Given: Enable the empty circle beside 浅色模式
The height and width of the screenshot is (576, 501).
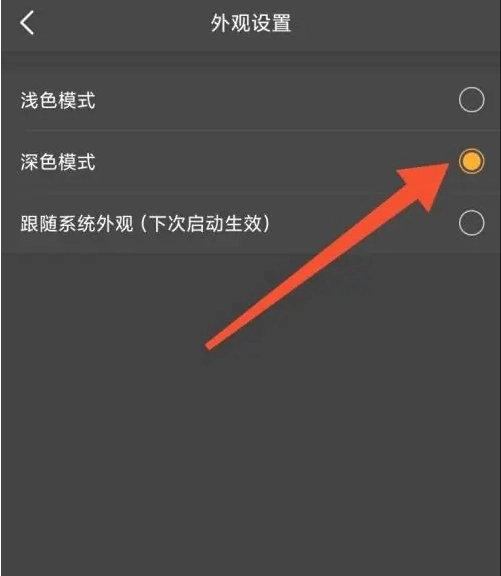Looking at the screenshot, I should [x=471, y=100].
